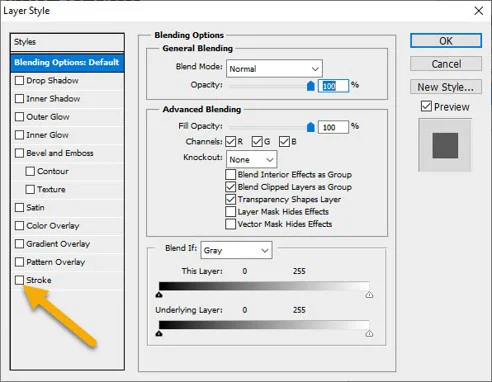492x382 pixels.
Task: Enable the Color Overlay checkbox
Action: point(19,226)
